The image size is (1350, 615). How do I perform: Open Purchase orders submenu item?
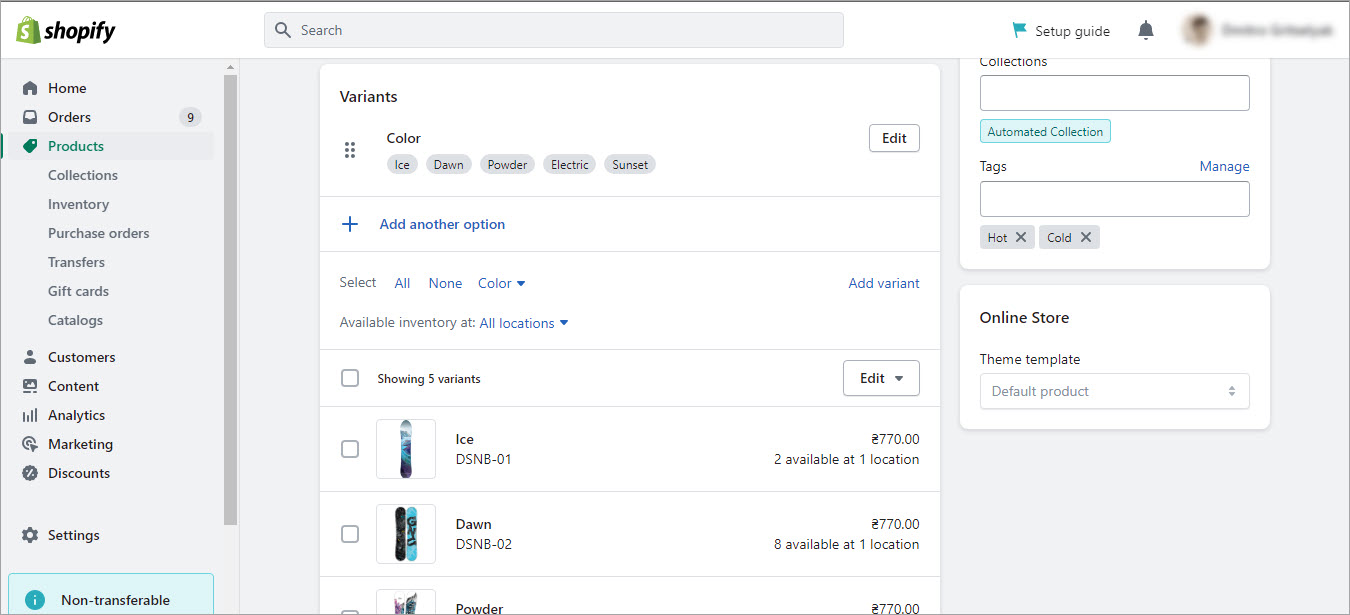coord(98,233)
